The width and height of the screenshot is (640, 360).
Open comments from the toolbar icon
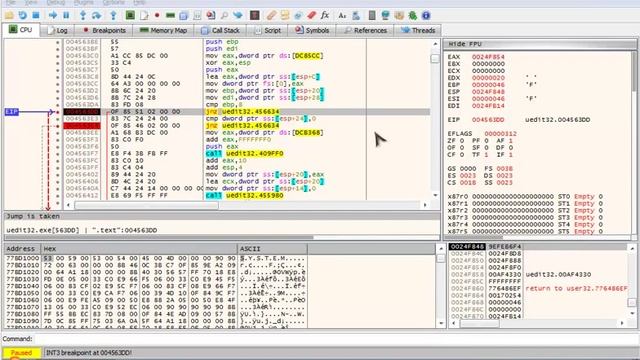point(285,16)
